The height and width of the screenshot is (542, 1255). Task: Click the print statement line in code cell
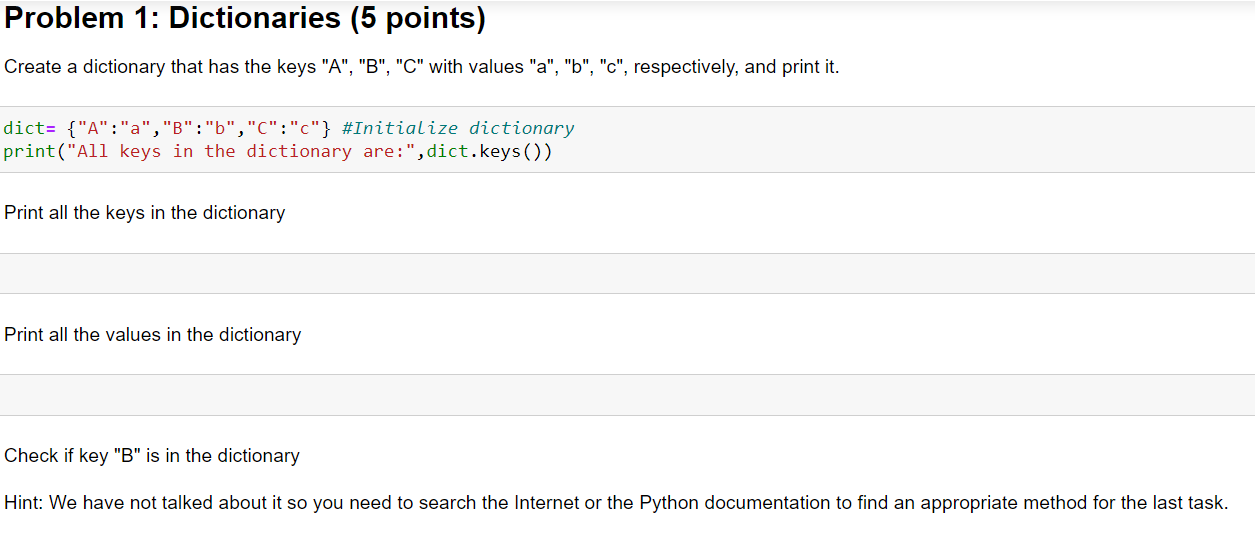(278, 152)
